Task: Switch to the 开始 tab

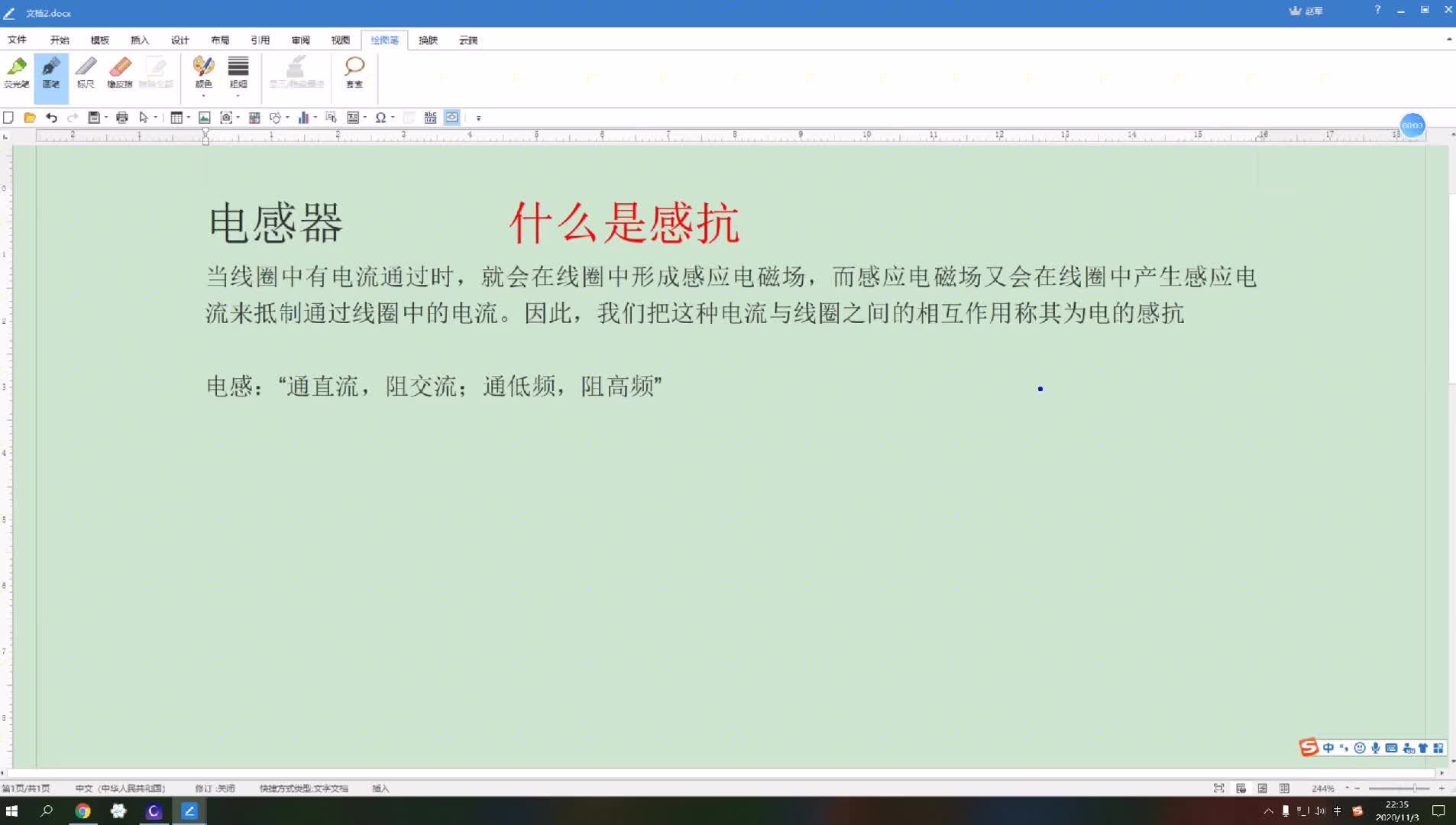Action: 60,40
